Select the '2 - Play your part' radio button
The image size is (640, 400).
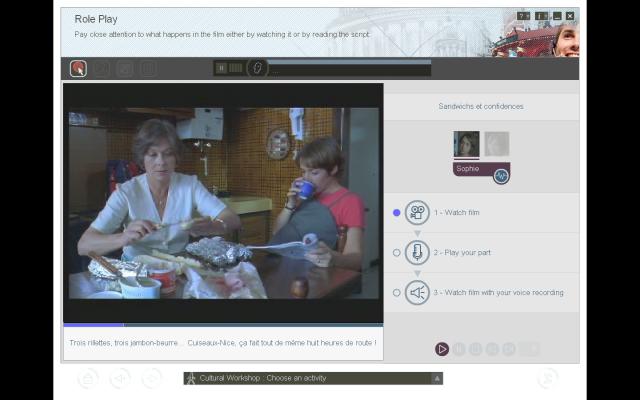(397, 253)
